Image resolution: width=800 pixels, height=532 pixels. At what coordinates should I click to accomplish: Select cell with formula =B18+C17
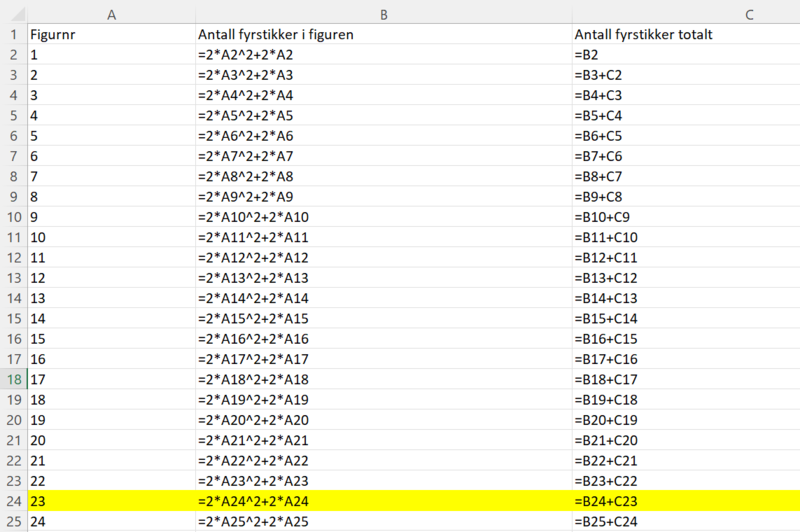(686, 379)
